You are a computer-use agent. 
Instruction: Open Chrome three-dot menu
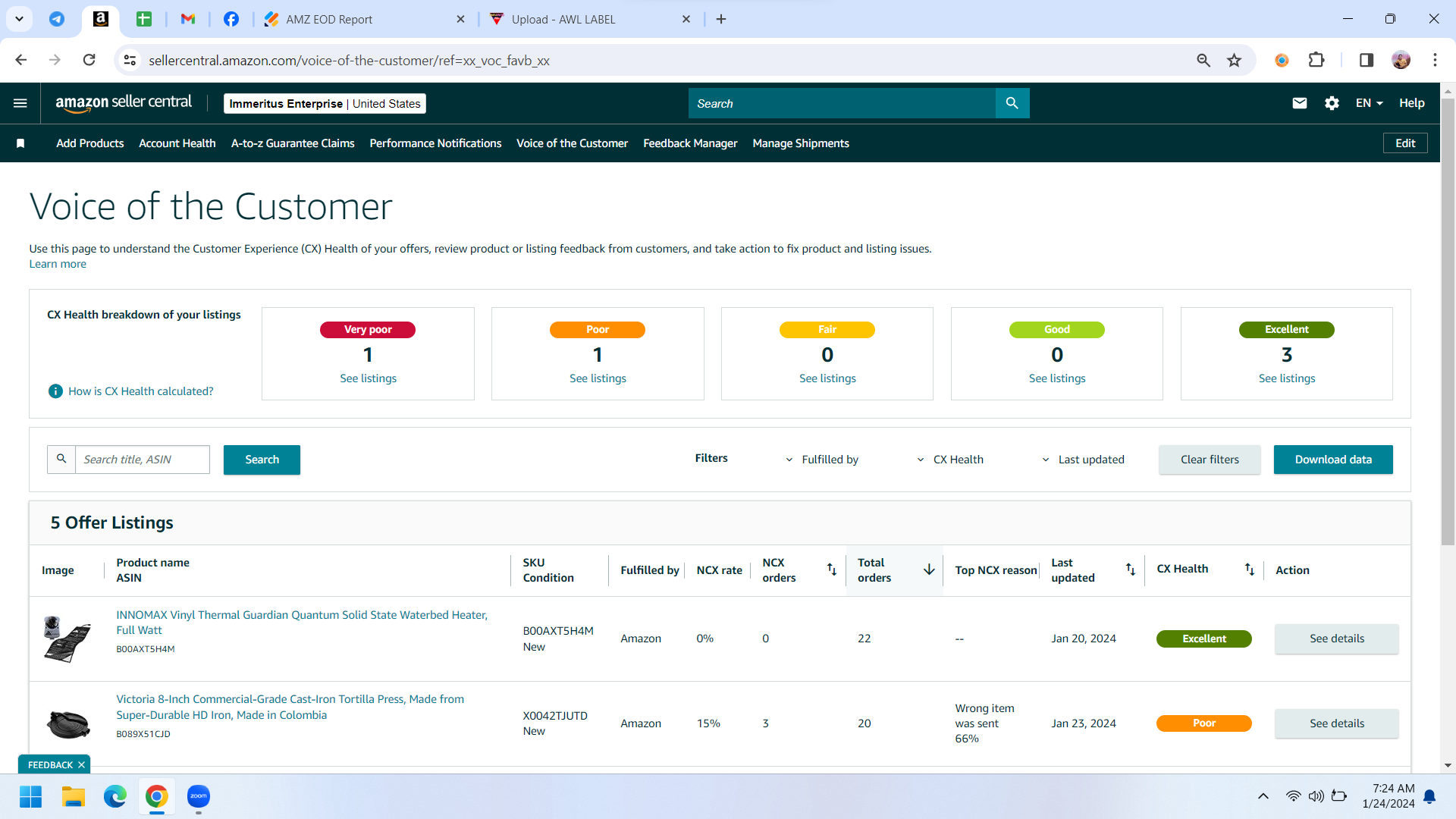coord(1435,60)
